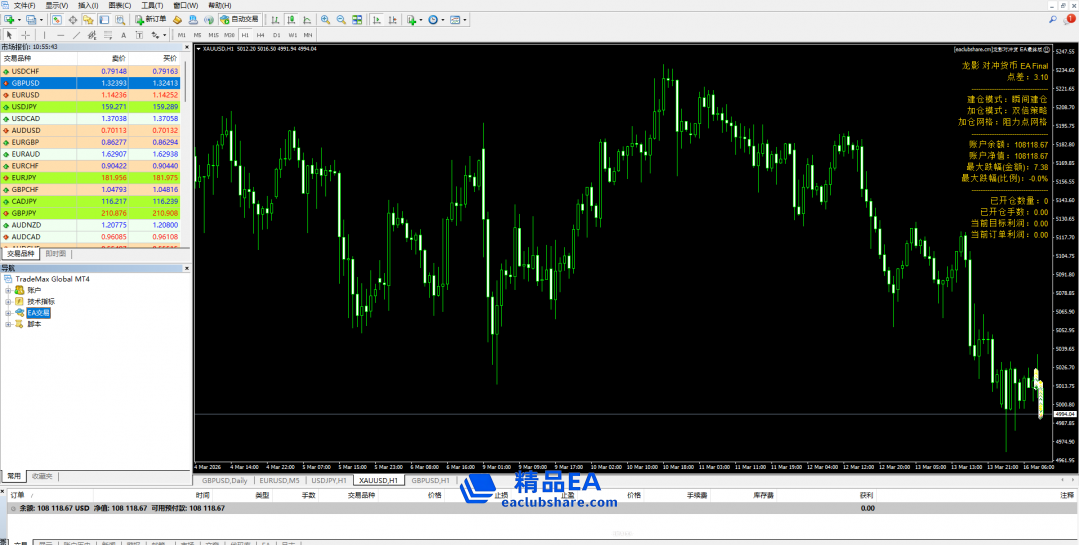Expand the 技术指标 (Indicators) tree node
The height and width of the screenshot is (545, 1079).
tap(8, 301)
